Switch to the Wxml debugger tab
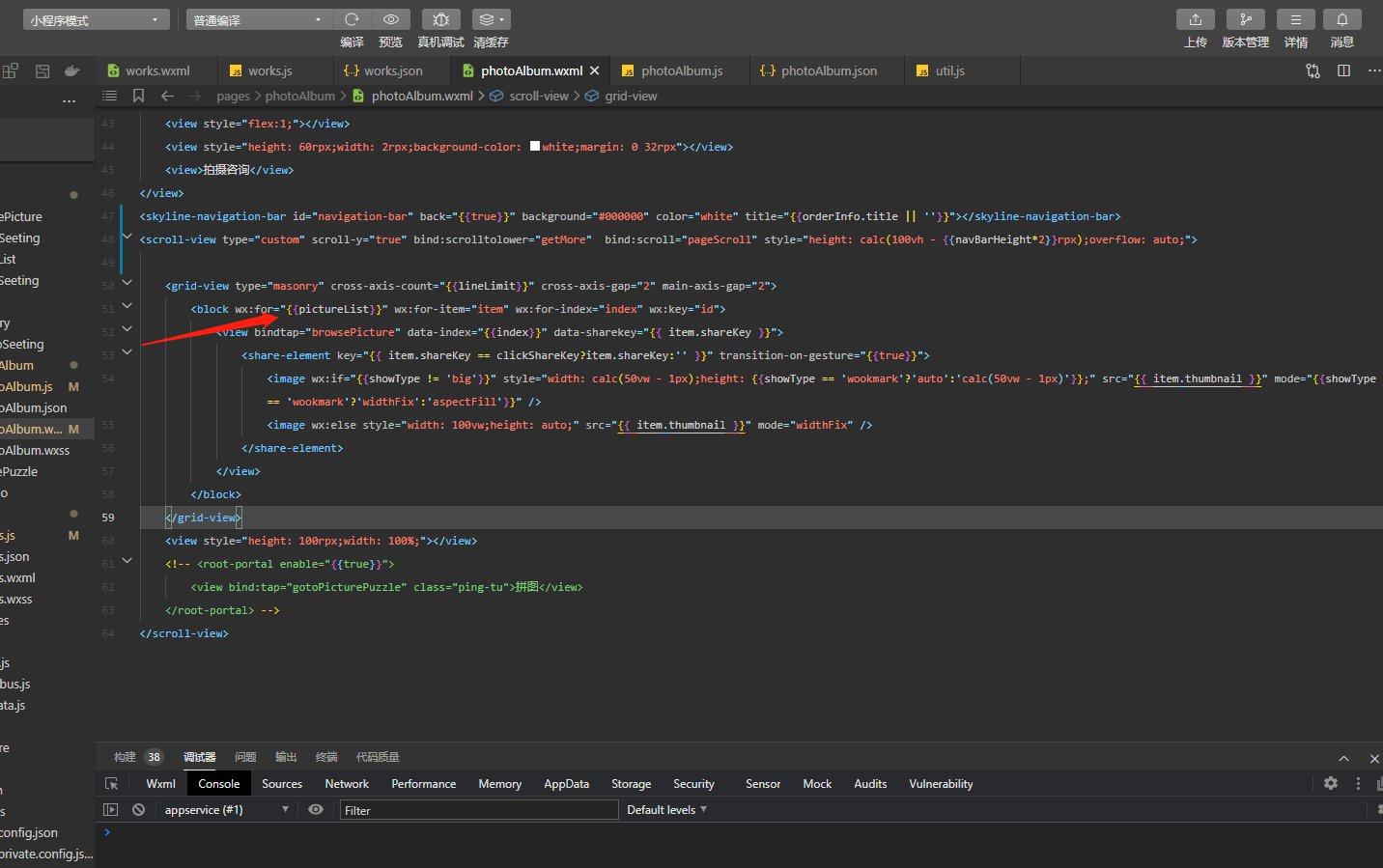This screenshot has width=1383, height=868. click(160, 784)
